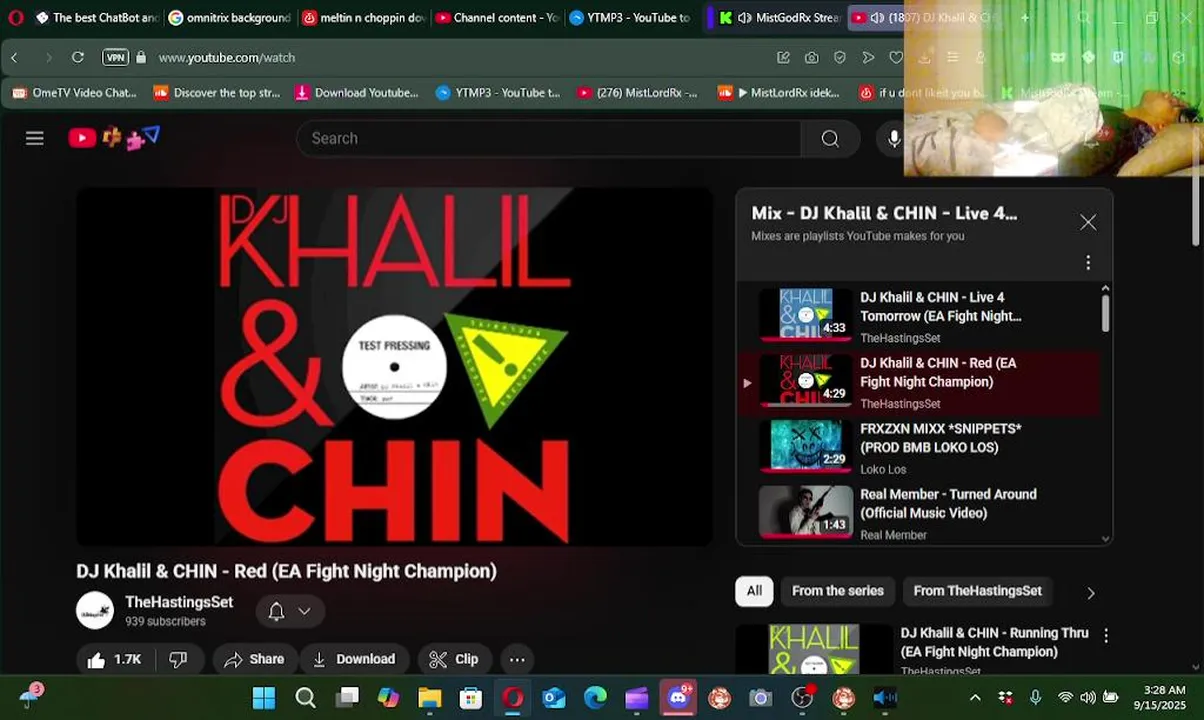1204x720 pixels.
Task: Click into the YouTube search field
Action: coord(548,138)
